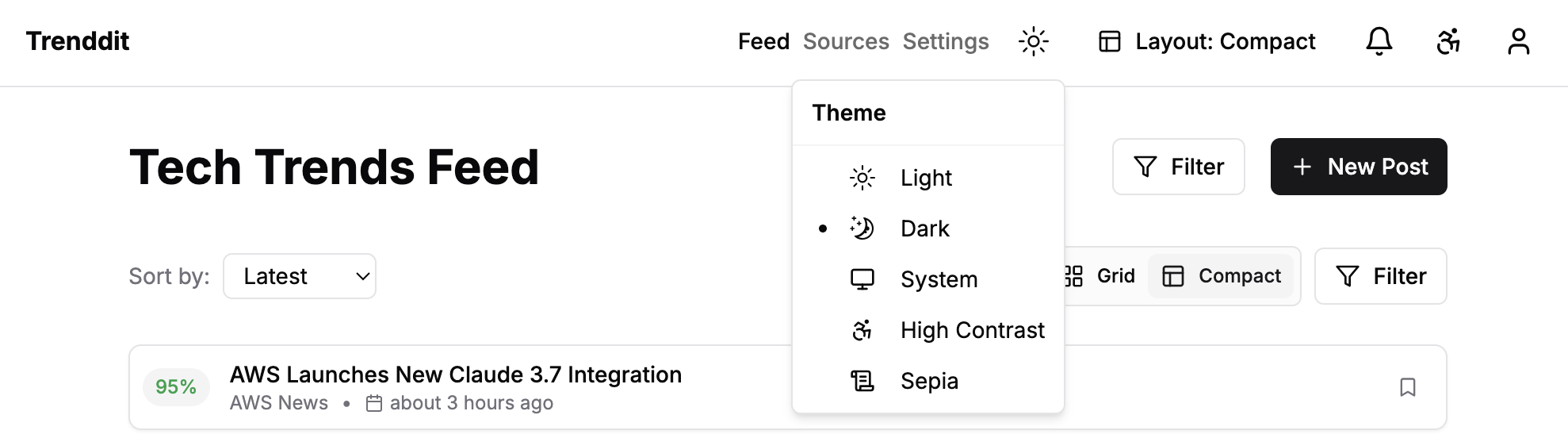Select the Dark theme option
The height and width of the screenshot is (438, 1568).
(x=924, y=229)
